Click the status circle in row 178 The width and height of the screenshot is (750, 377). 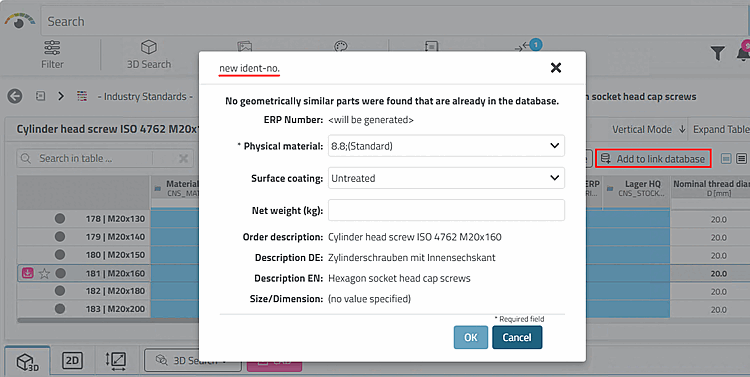(60, 219)
